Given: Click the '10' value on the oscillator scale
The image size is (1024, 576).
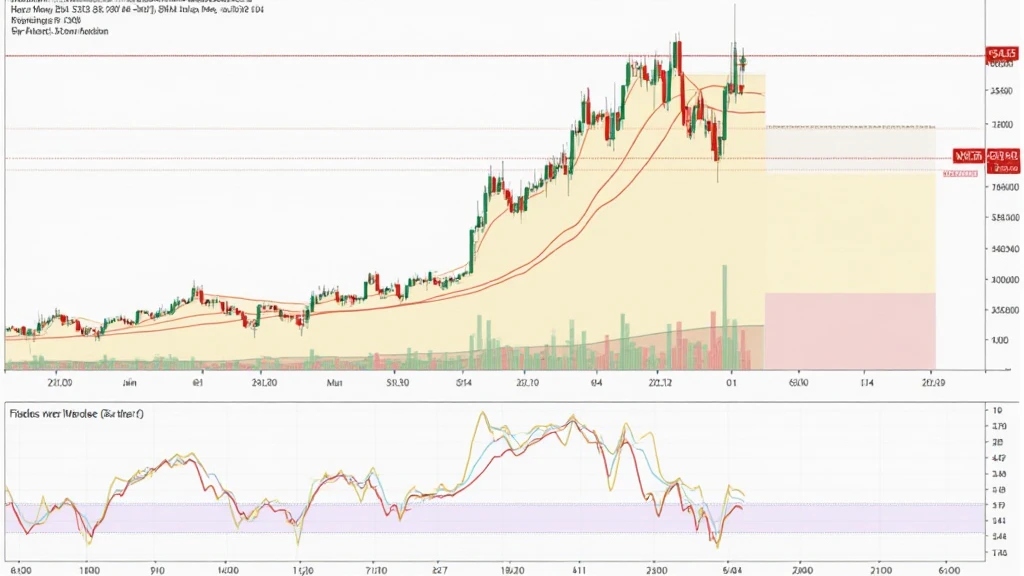Looking at the screenshot, I should coord(998,411).
